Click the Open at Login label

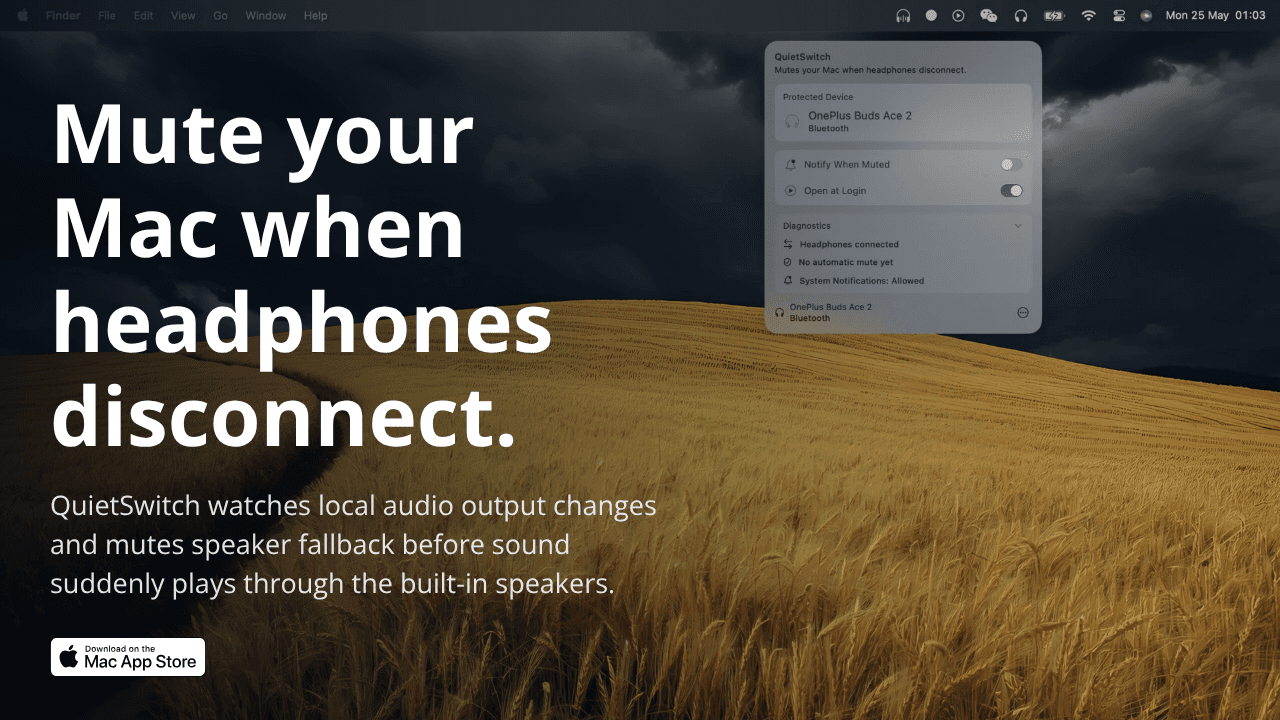(835, 190)
